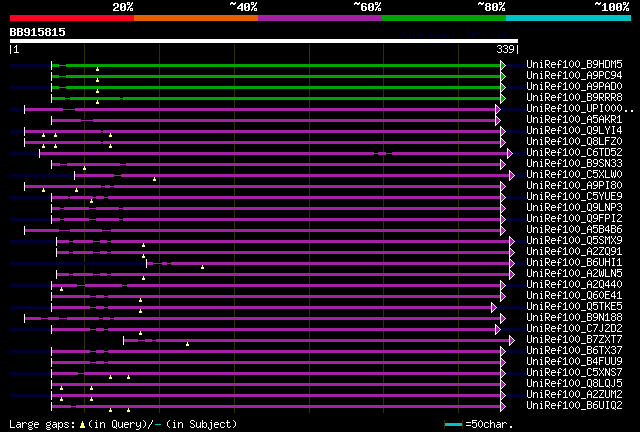Click the 339 query end position label
Screen dimensions: 640x432
tap(505, 49)
